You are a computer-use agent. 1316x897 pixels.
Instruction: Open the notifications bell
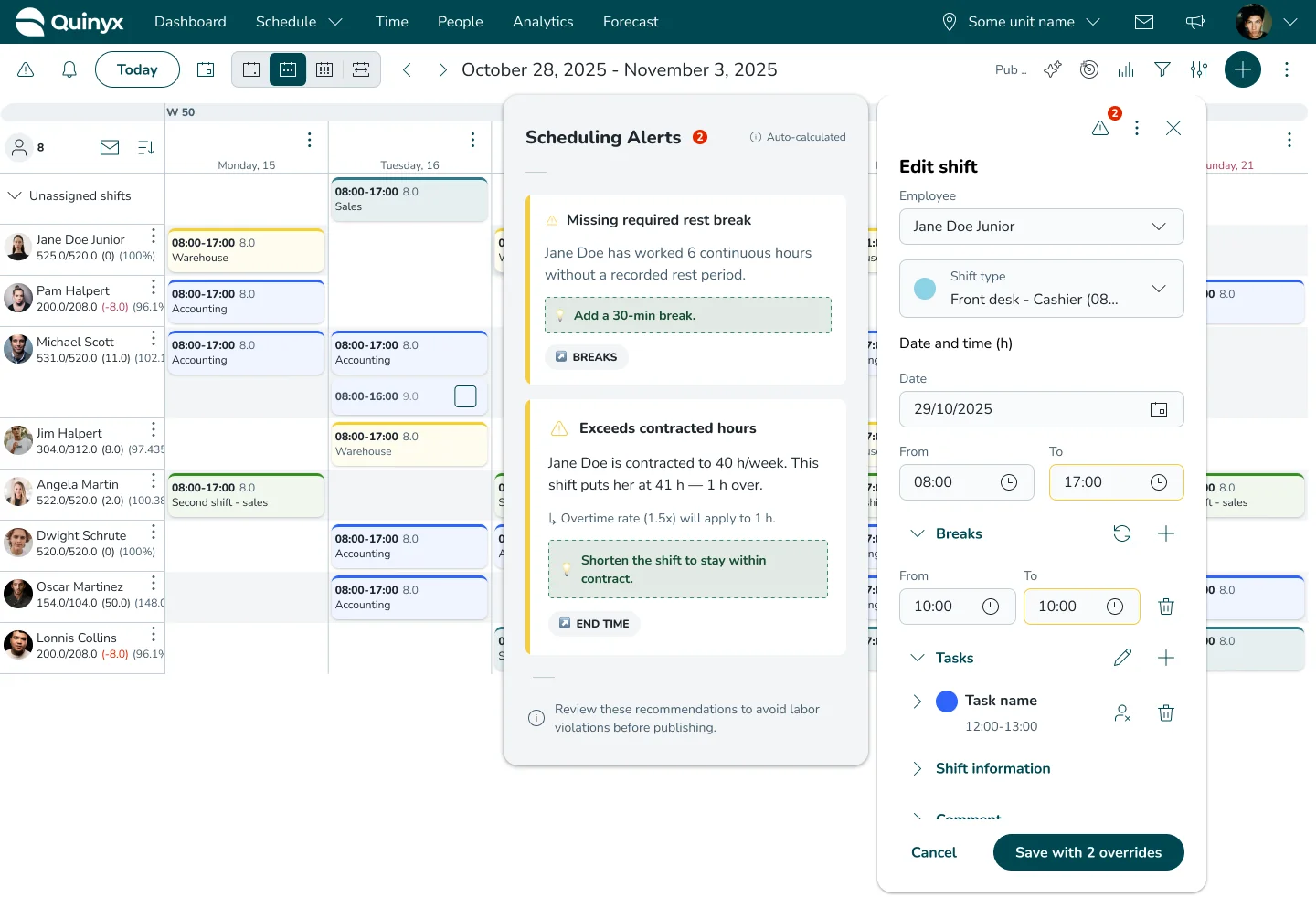click(x=69, y=69)
